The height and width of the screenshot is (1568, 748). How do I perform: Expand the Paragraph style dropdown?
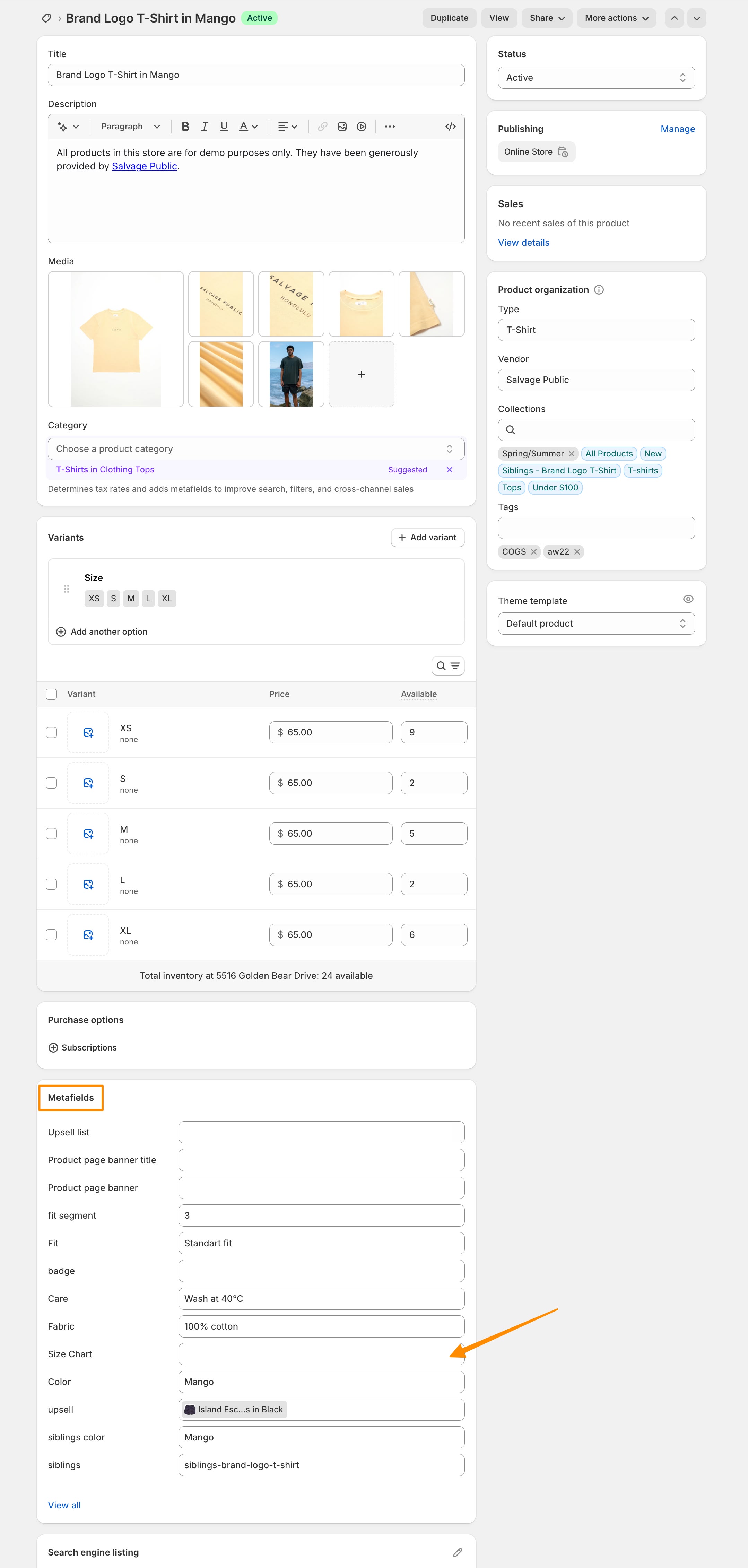[130, 127]
